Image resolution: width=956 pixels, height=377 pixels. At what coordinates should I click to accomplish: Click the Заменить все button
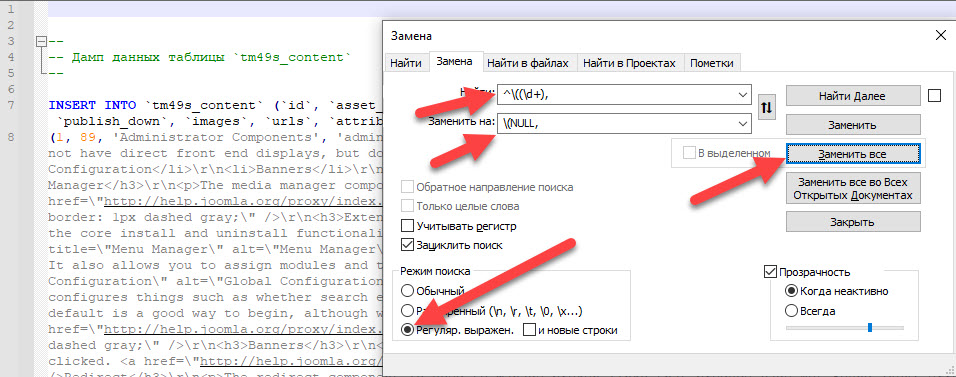coord(853,154)
